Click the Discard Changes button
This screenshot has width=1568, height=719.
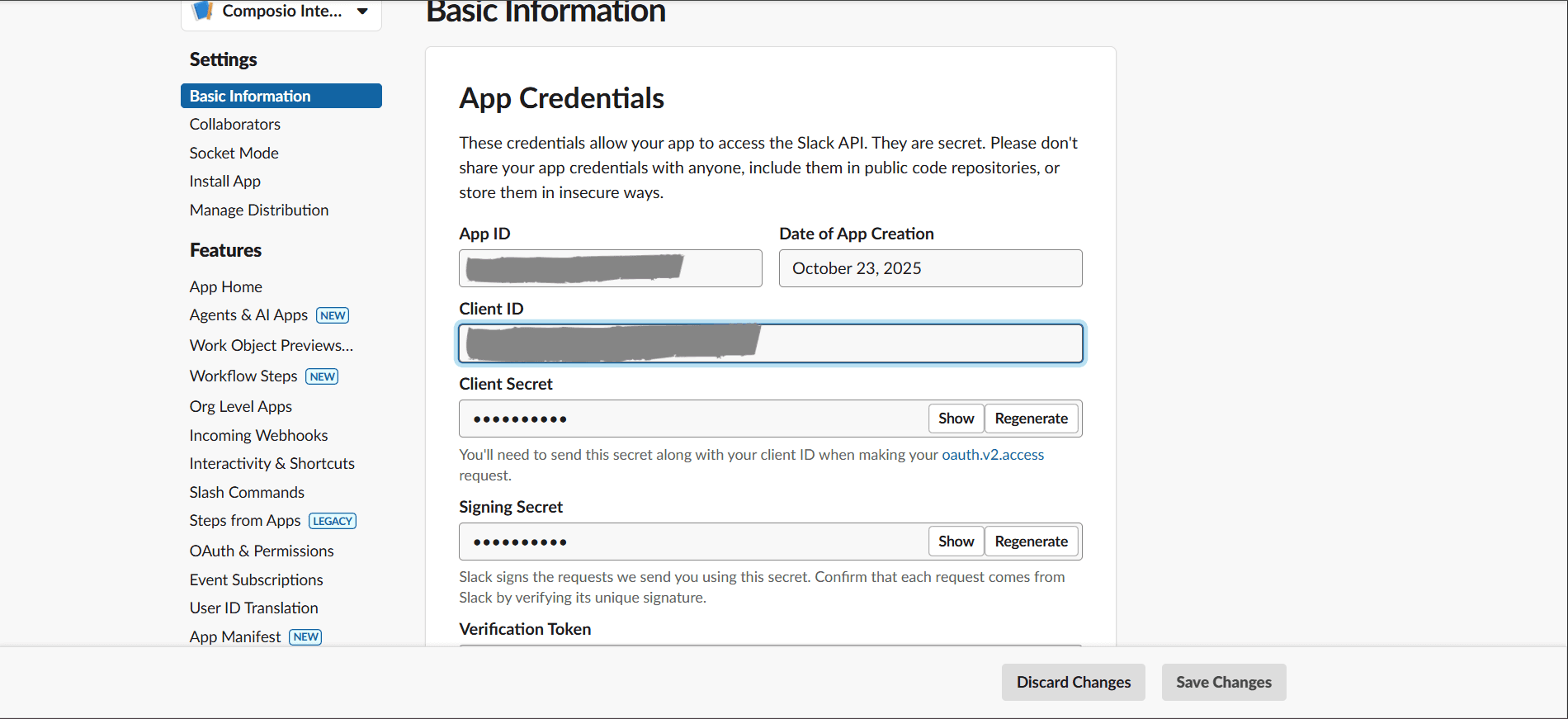coord(1074,683)
